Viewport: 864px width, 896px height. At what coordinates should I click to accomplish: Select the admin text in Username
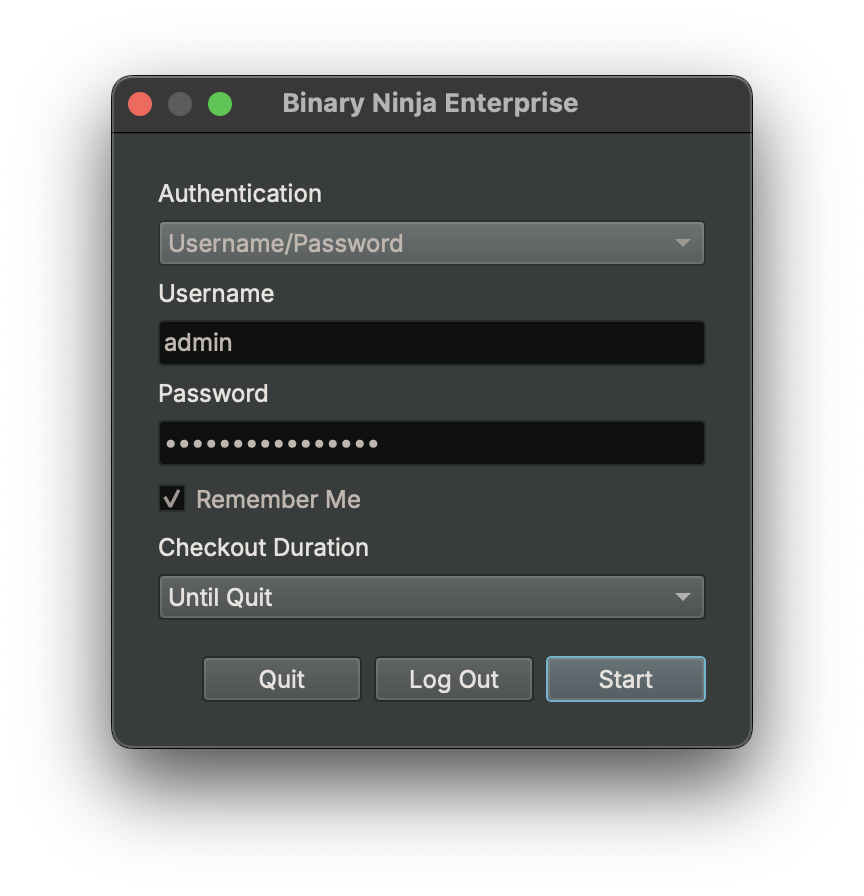[x=197, y=342]
